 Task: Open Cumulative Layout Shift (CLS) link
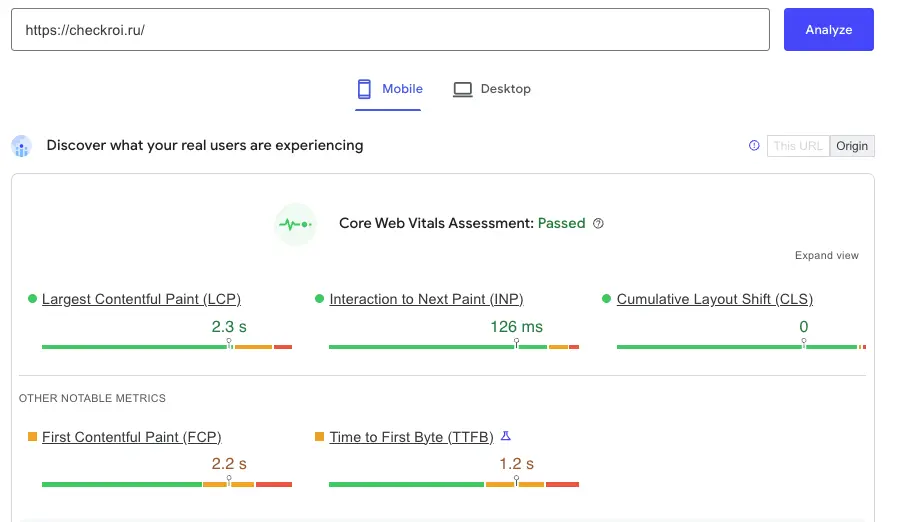click(715, 299)
